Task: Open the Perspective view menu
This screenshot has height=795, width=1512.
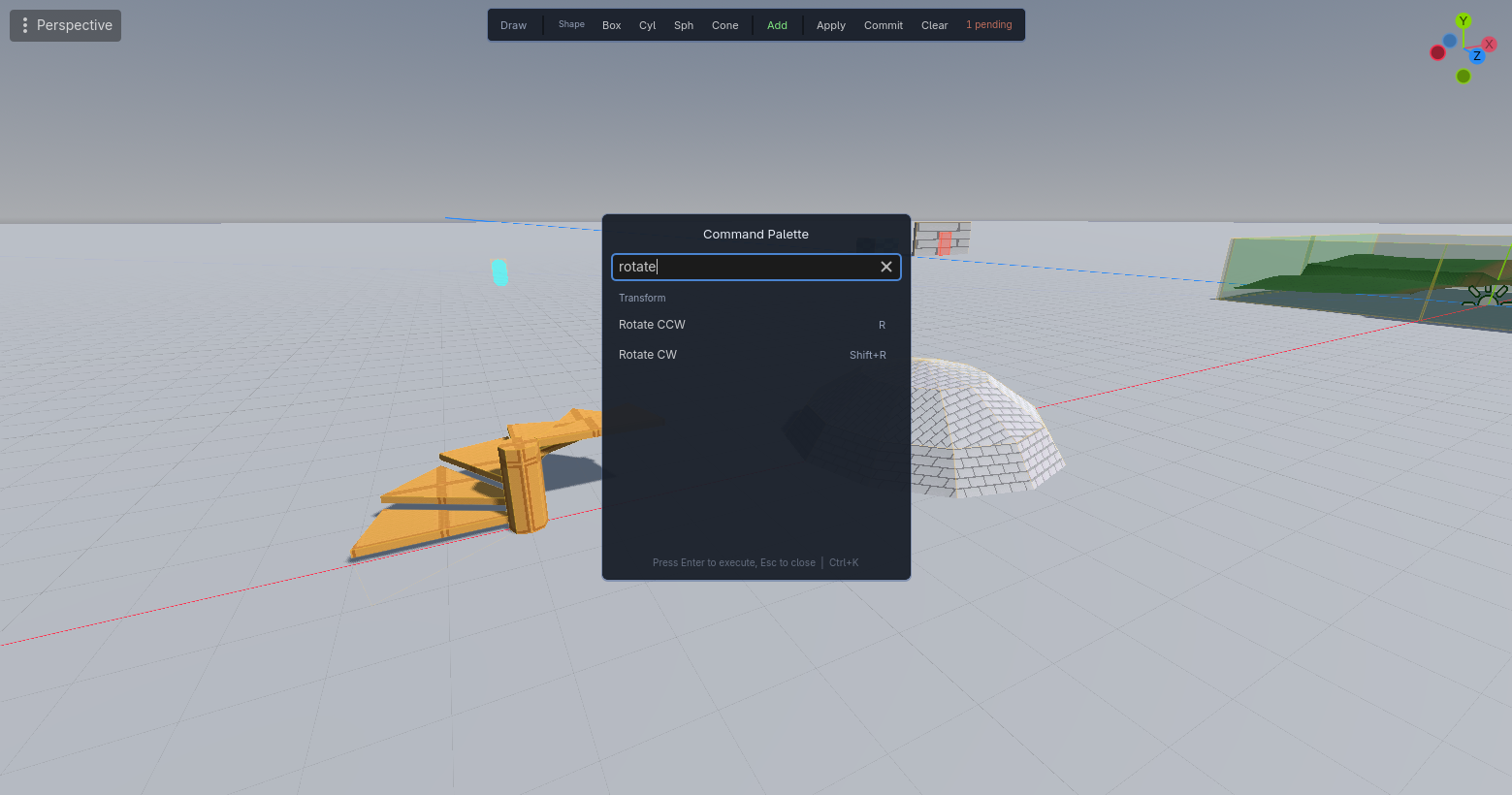Action: (65, 25)
